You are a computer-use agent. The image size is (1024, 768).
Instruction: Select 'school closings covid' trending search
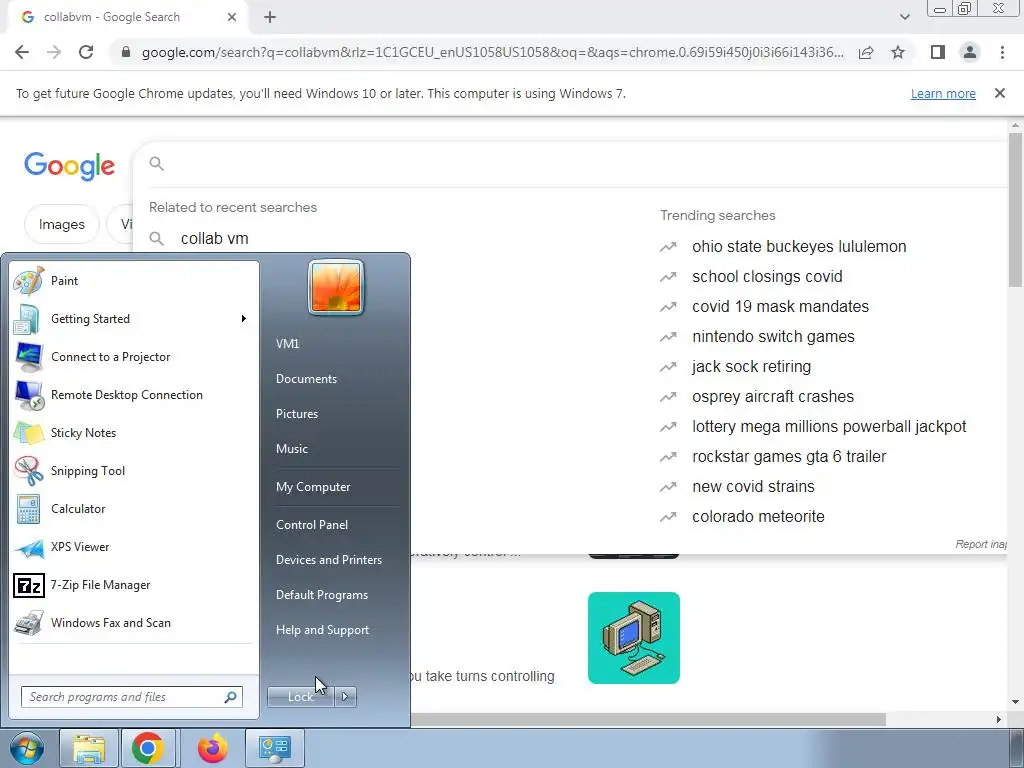767,276
